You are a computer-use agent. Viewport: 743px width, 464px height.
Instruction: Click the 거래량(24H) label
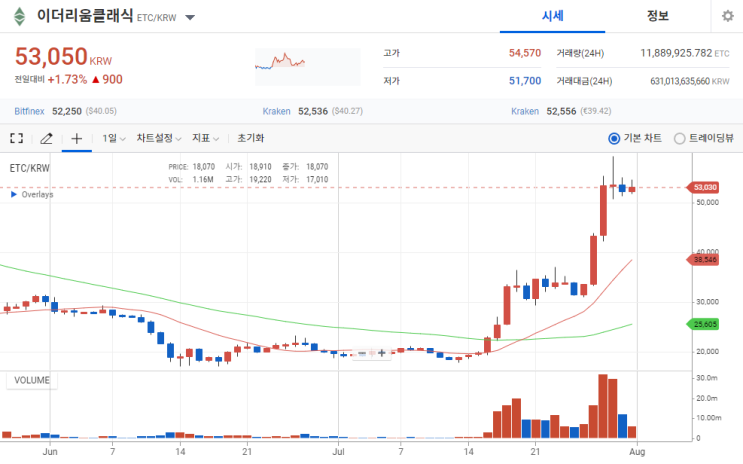(x=580, y=53)
